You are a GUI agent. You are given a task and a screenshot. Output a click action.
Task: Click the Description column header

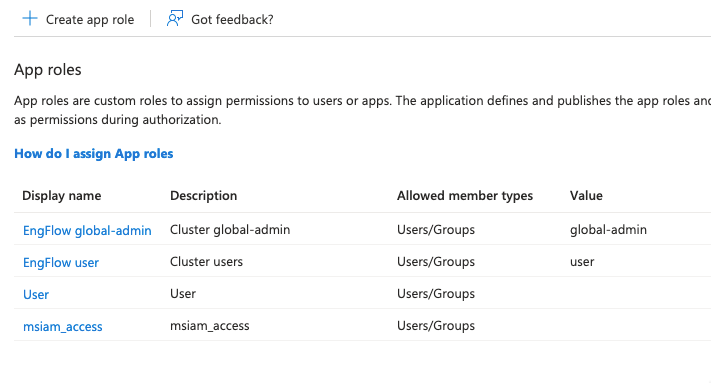pyautogui.click(x=204, y=195)
